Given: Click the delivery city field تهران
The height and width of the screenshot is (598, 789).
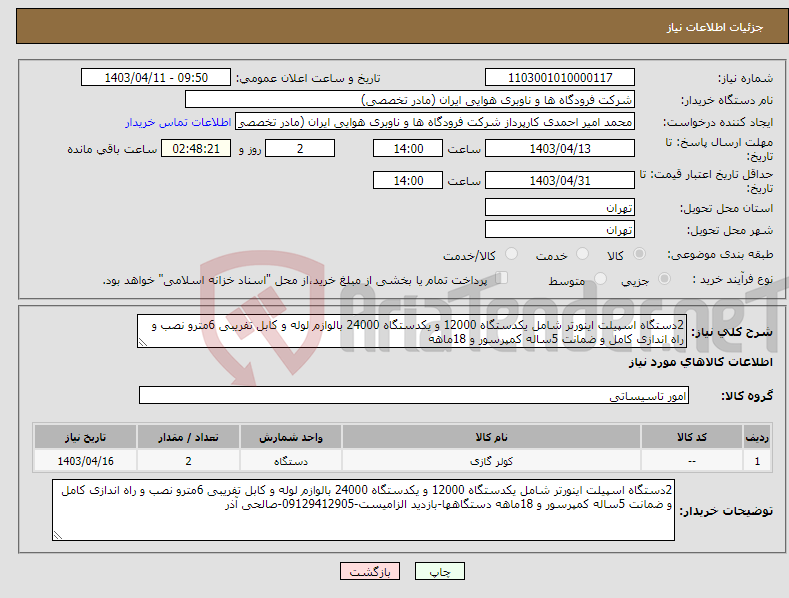Looking at the screenshot, I should pos(560,230).
